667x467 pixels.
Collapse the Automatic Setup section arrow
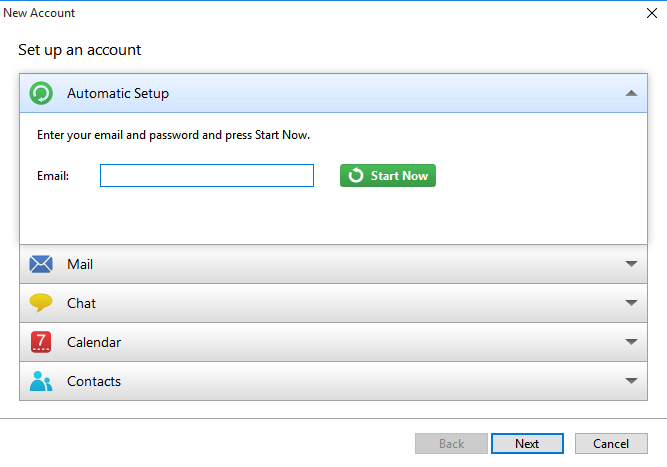[631, 94]
